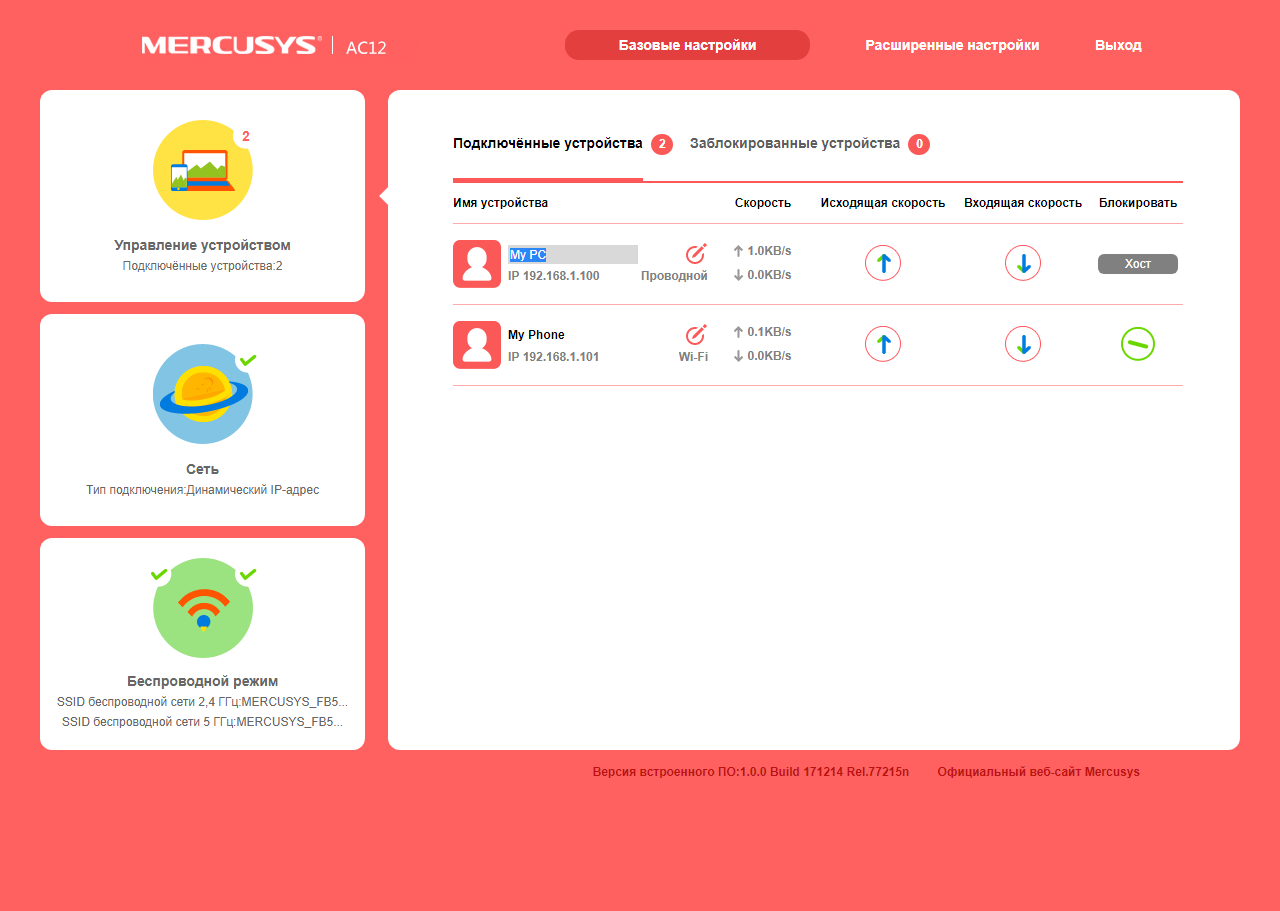The width and height of the screenshot is (1280, 911).
Task: Click the My PC name input field
Action: click(573, 254)
